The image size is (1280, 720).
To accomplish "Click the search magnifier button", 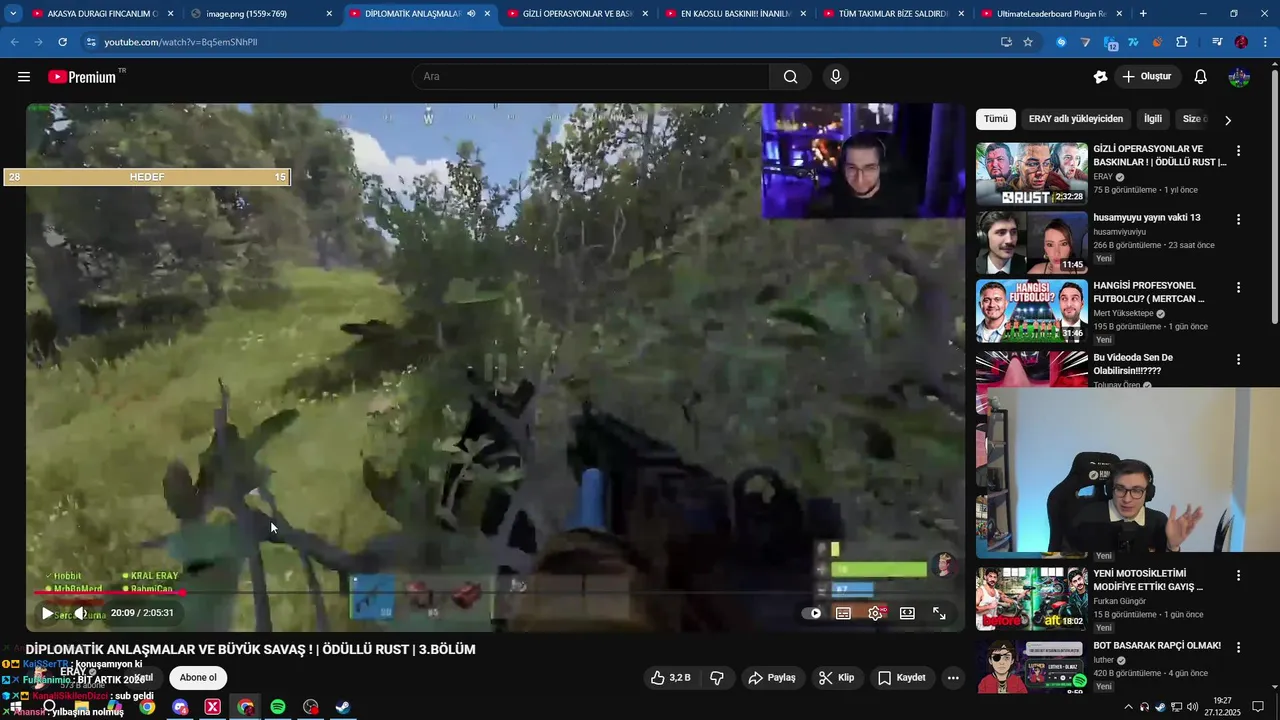I will click(x=790, y=77).
